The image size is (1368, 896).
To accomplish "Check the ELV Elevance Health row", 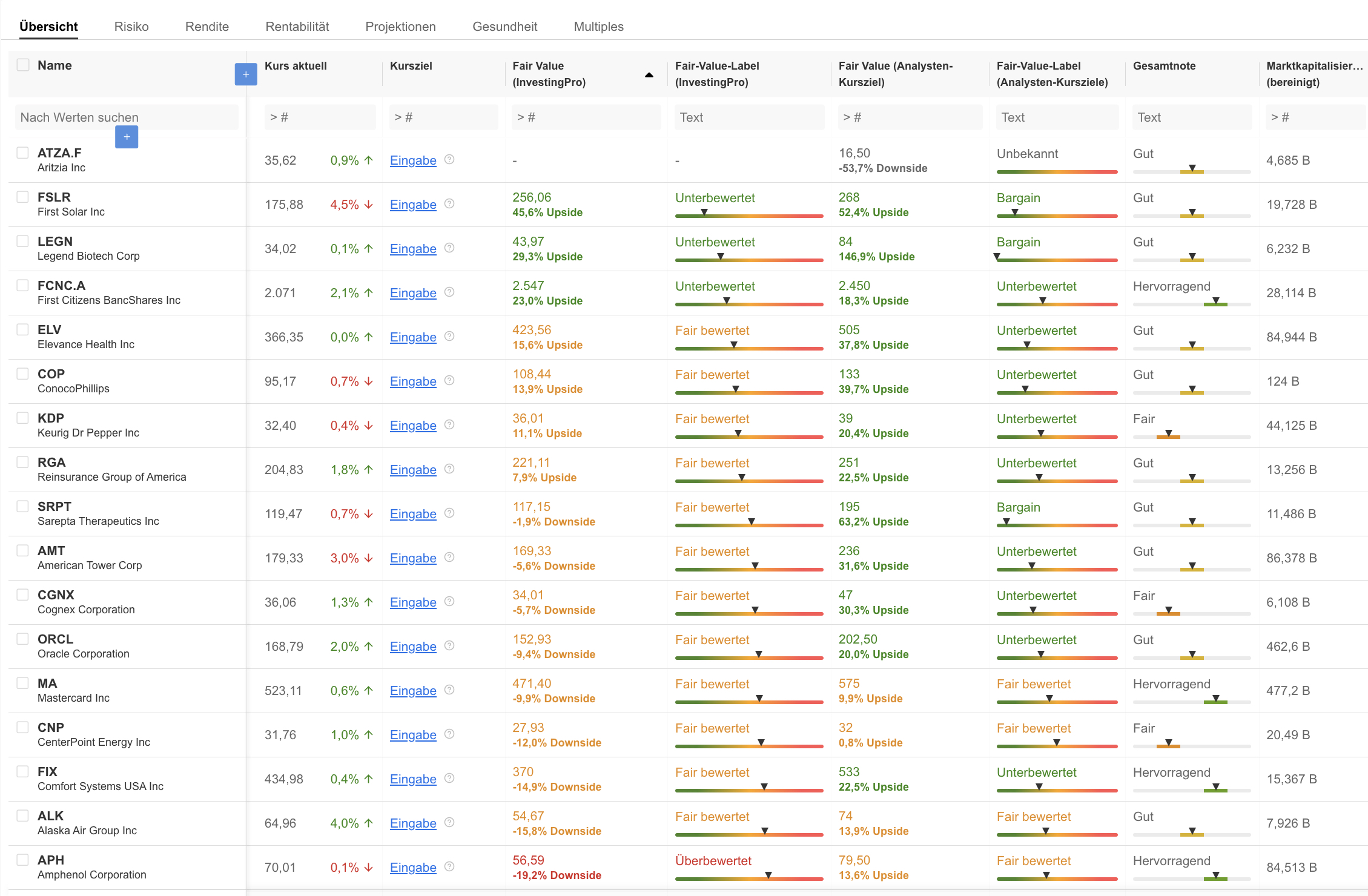I will pos(23,329).
